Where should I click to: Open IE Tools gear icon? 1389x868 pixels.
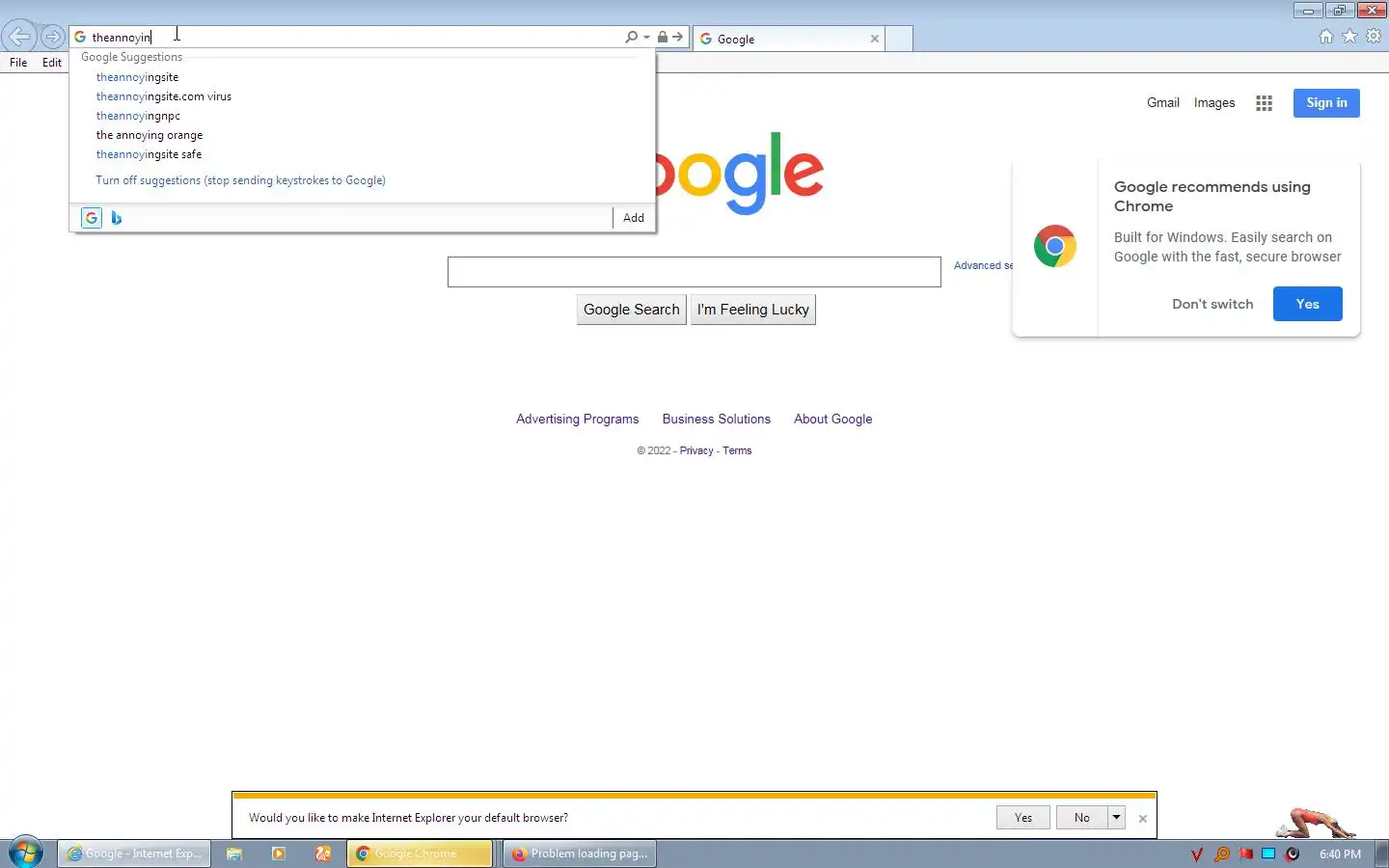pos(1374,37)
